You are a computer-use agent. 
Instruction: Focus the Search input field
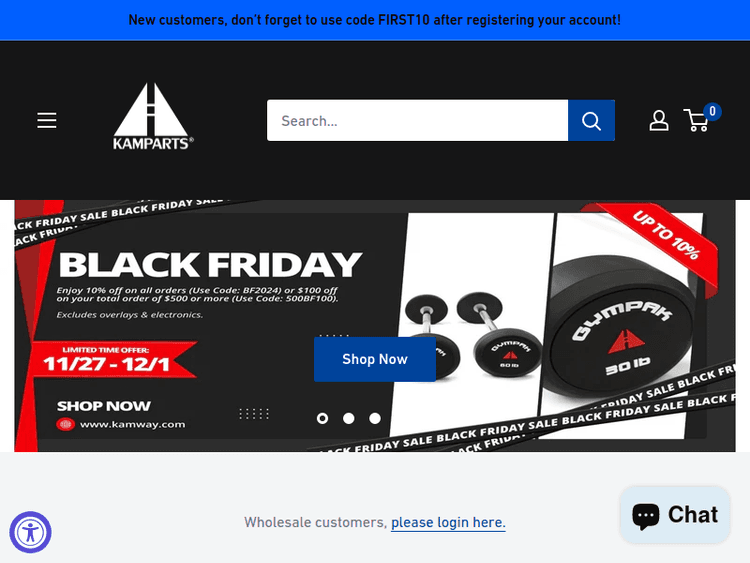coord(418,121)
